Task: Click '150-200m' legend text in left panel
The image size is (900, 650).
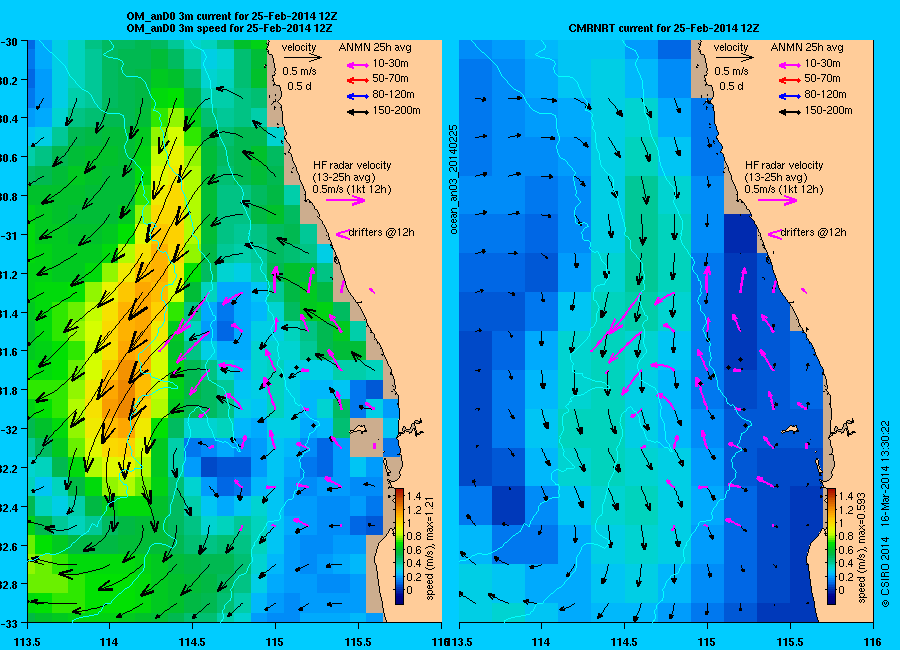Action: 397,110
